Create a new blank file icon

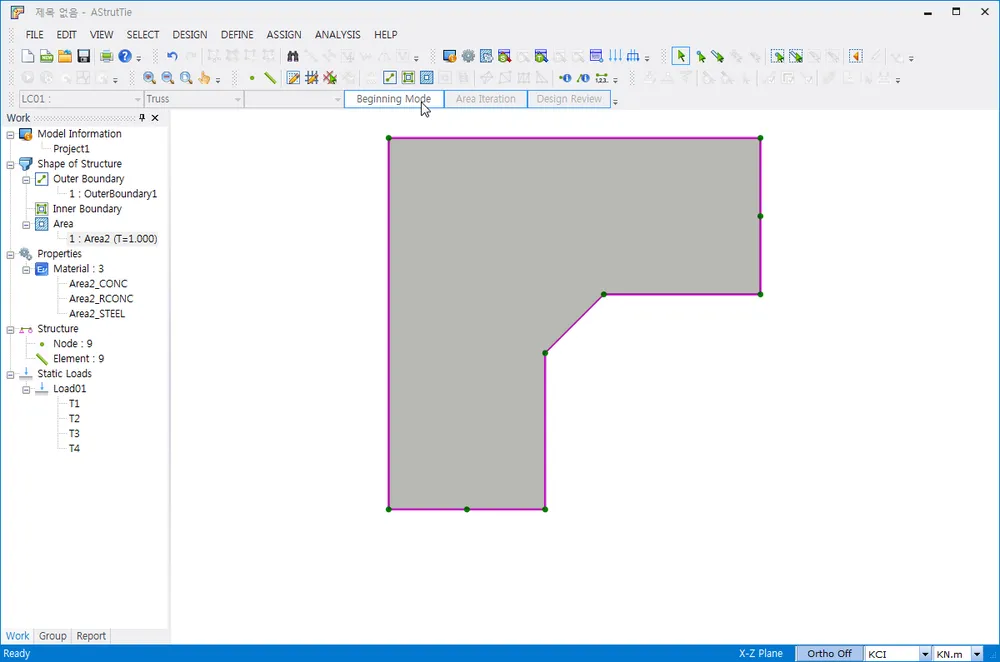point(27,57)
